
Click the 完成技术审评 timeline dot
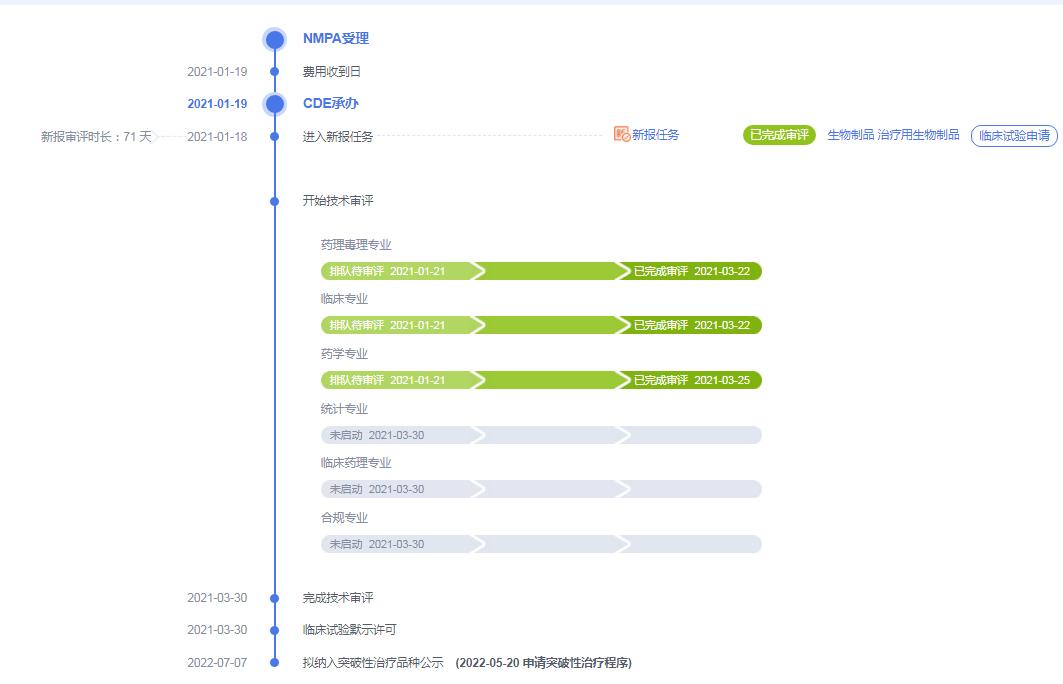point(273,598)
